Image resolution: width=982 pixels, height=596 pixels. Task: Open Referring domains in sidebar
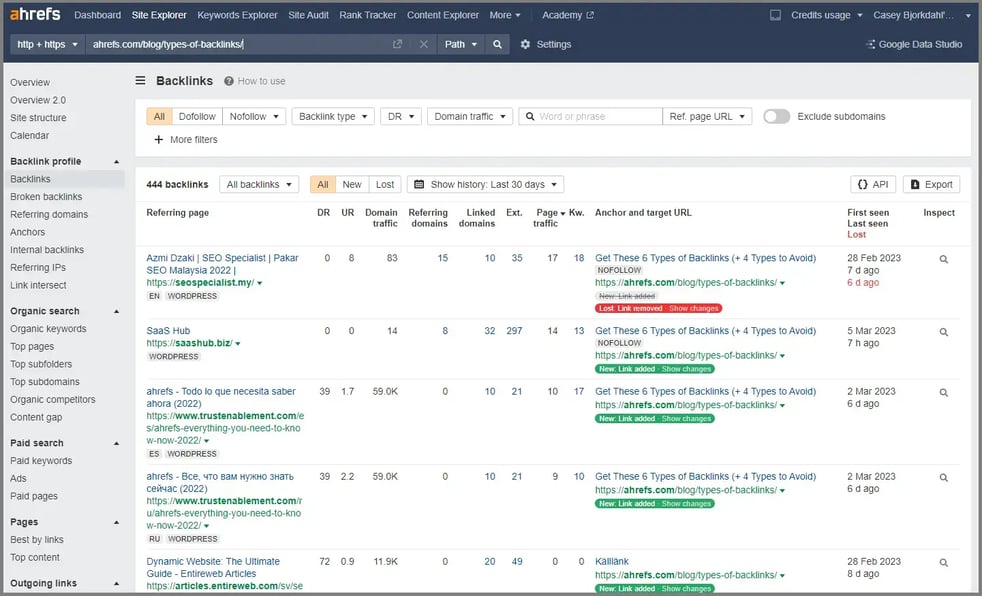(x=49, y=215)
